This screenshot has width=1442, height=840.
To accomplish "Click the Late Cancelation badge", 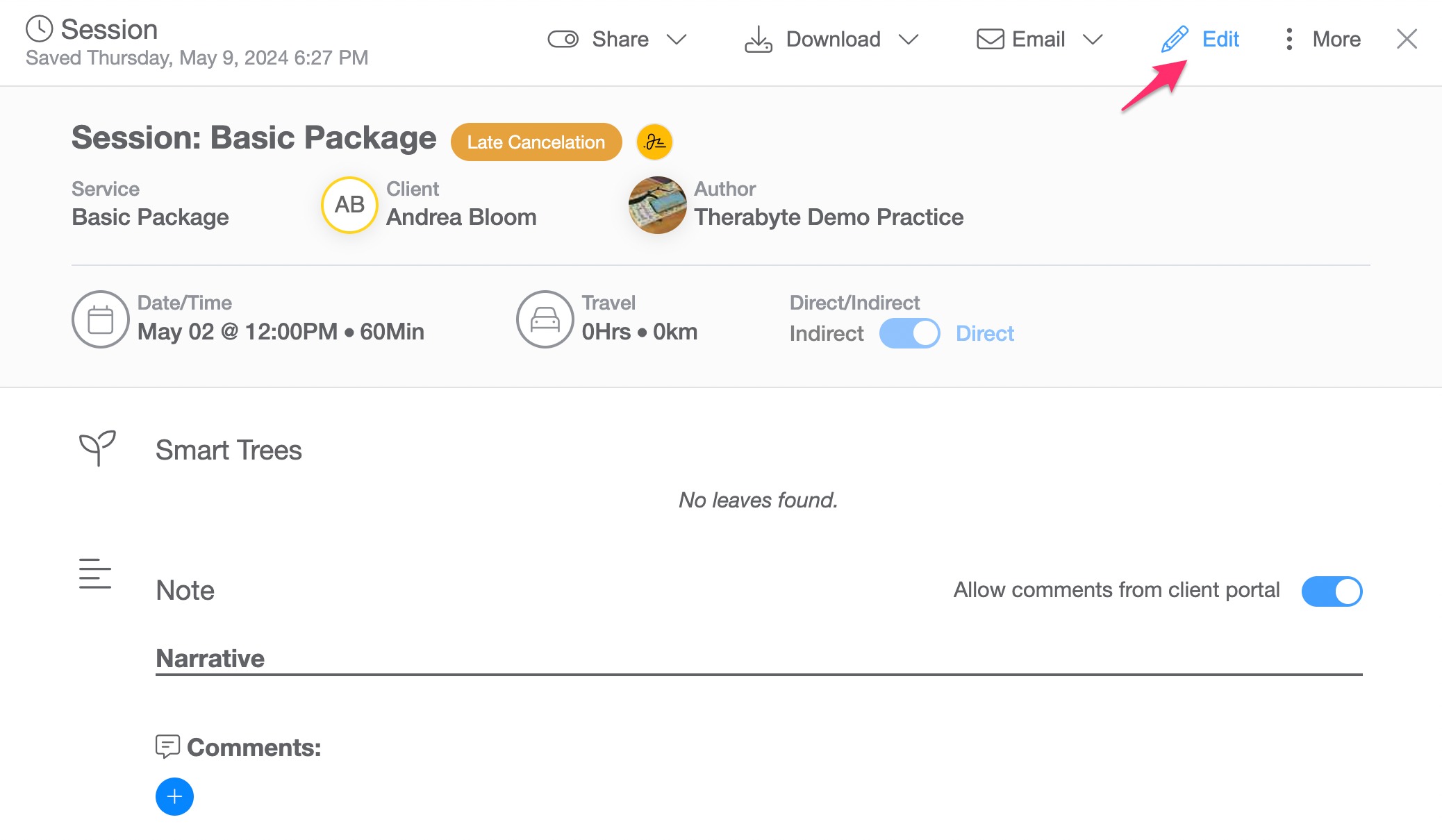I will (536, 142).
